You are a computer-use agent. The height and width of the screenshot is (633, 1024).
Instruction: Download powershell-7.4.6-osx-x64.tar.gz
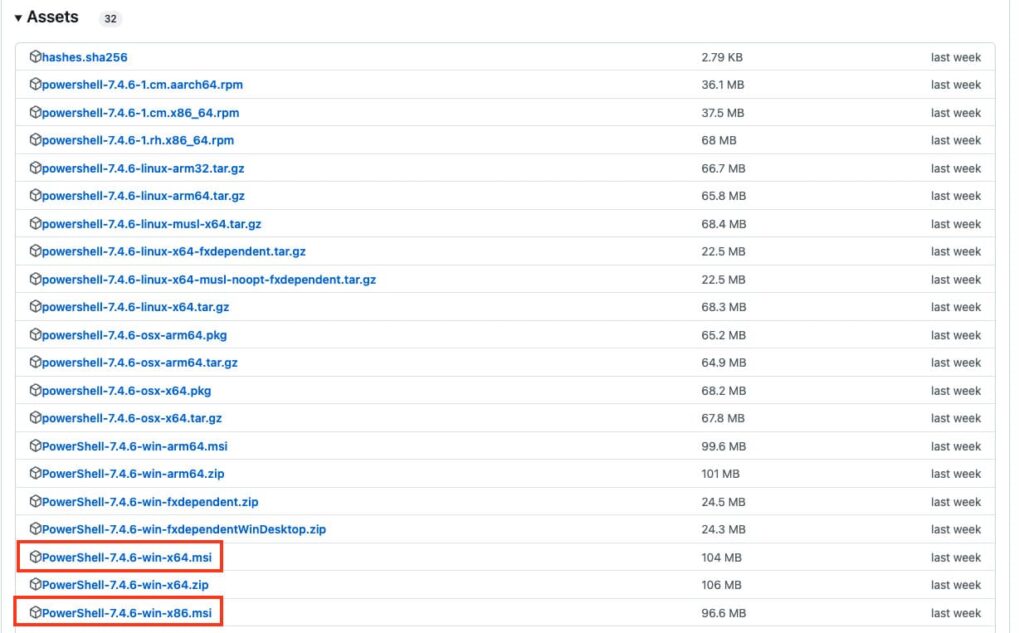point(132,418)
